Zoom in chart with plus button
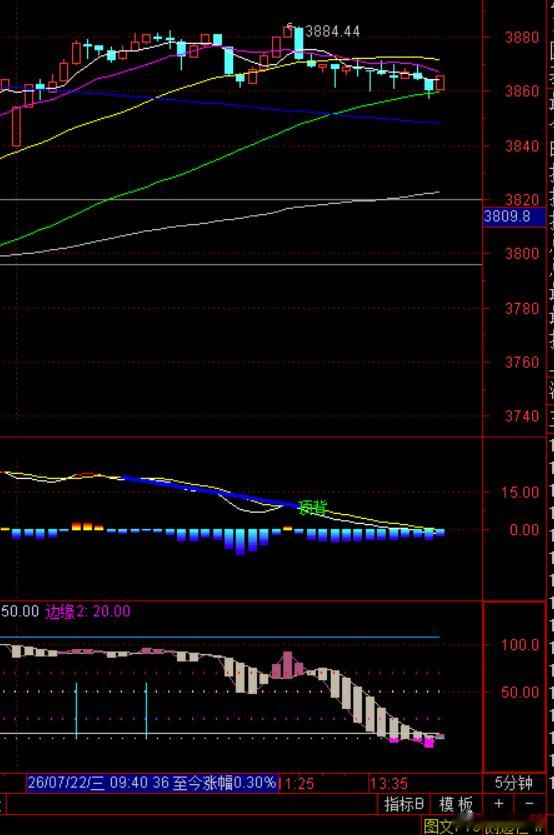 (499, 804)
